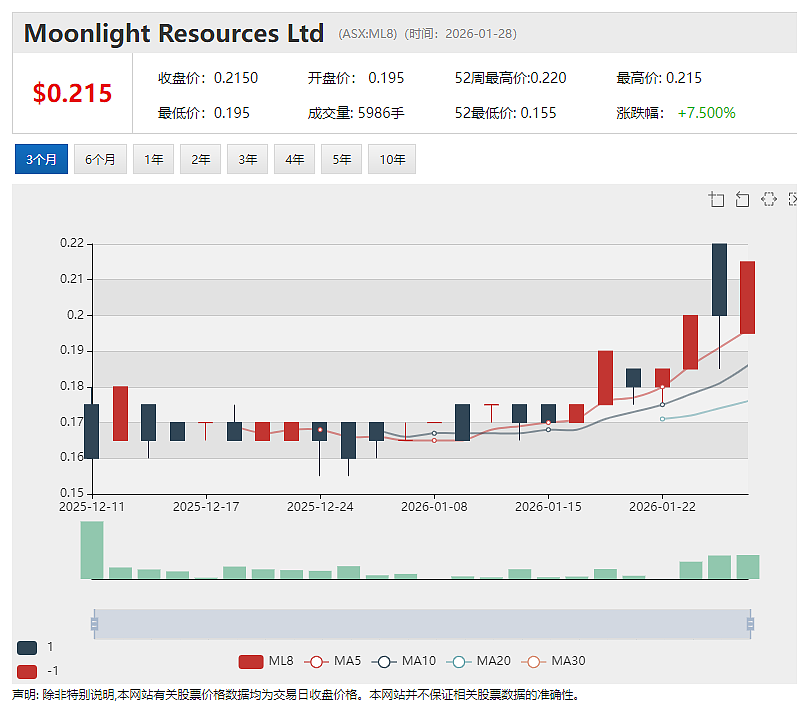
Task: Toggle the MA5 line in legend
Action: (x=332, y=661)
